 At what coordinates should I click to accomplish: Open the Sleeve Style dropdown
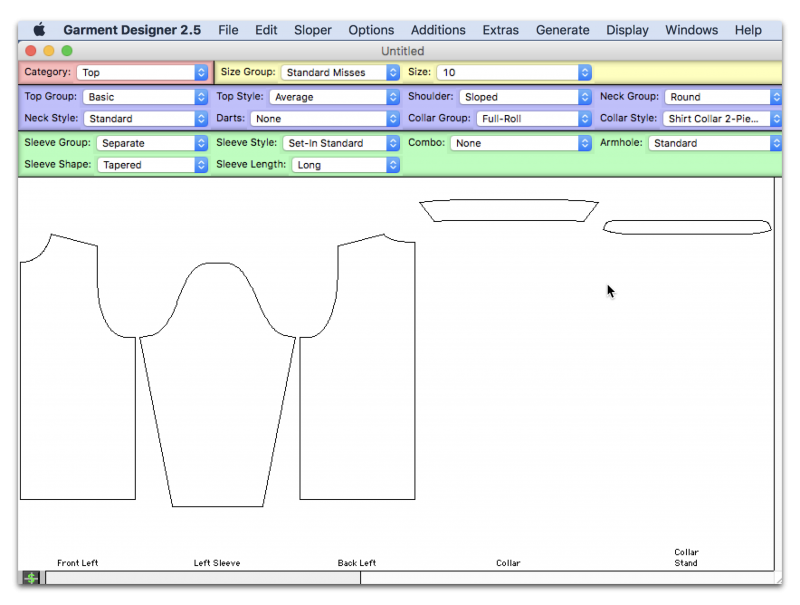click(x=341, y=143)
